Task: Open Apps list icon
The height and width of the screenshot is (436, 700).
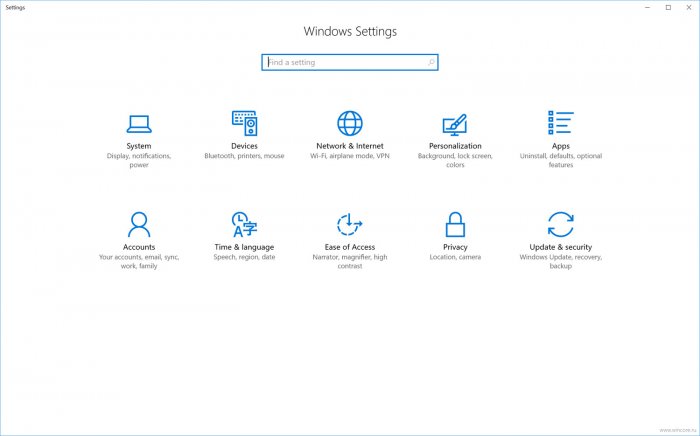Action: click(561, 122)
